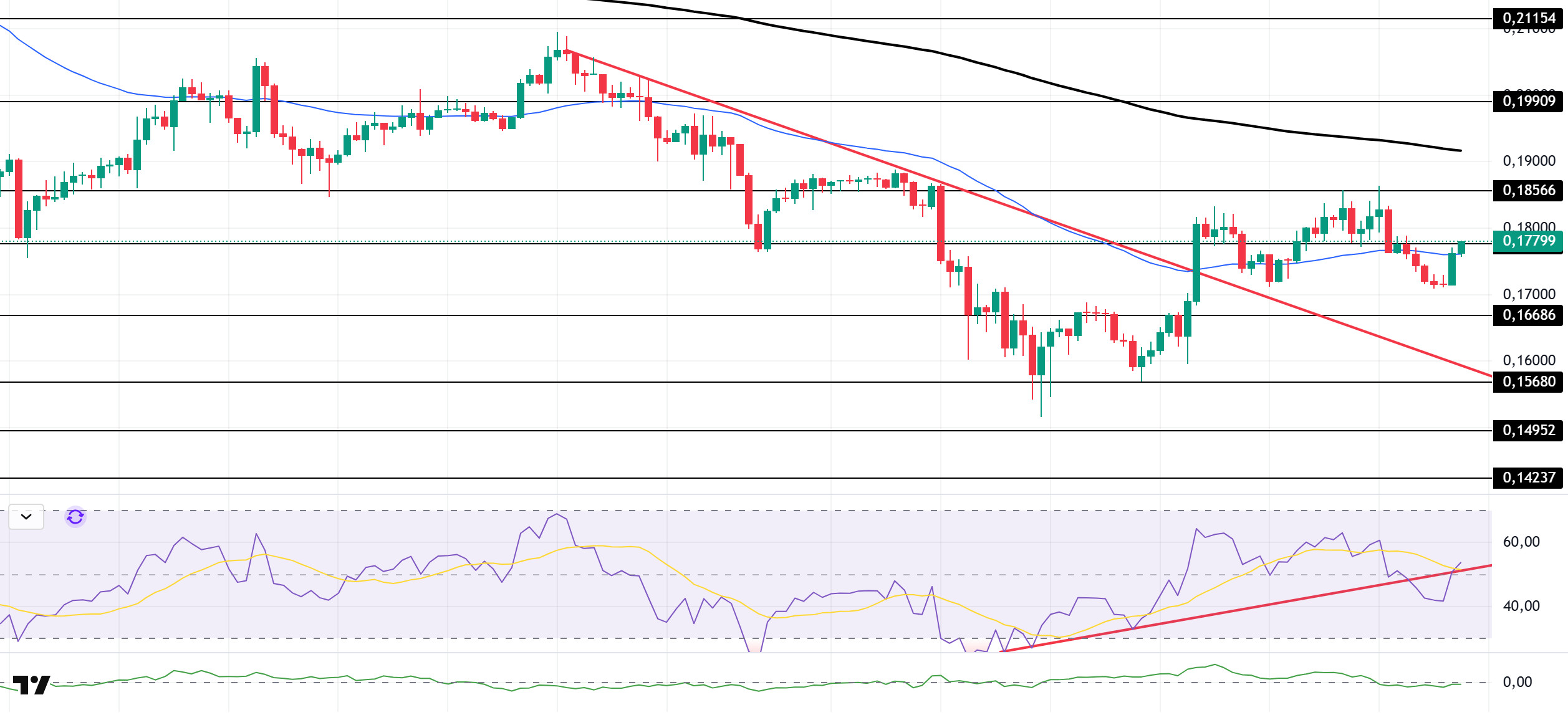Screen dimensions: 1568x720
Task: Click the 60,00 RSI axis value
Action: [1521, 542]
